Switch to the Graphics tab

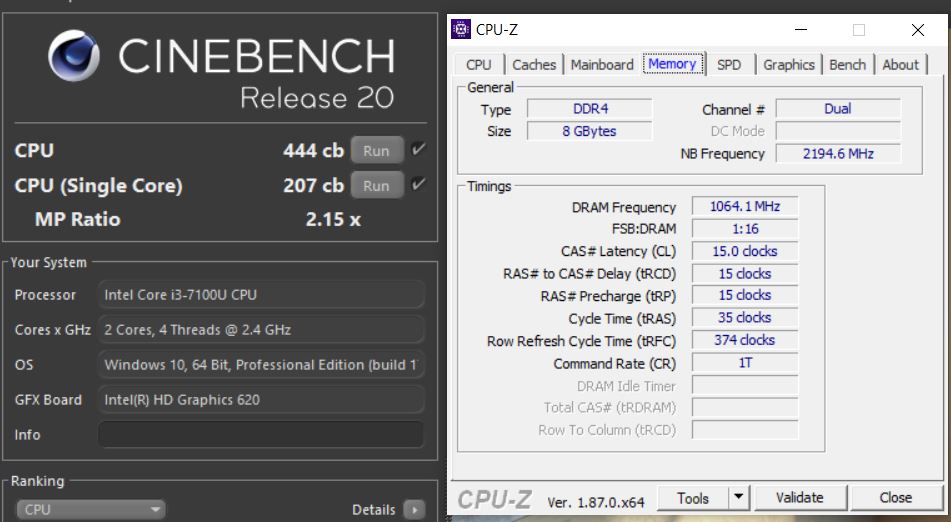(788, 65)
